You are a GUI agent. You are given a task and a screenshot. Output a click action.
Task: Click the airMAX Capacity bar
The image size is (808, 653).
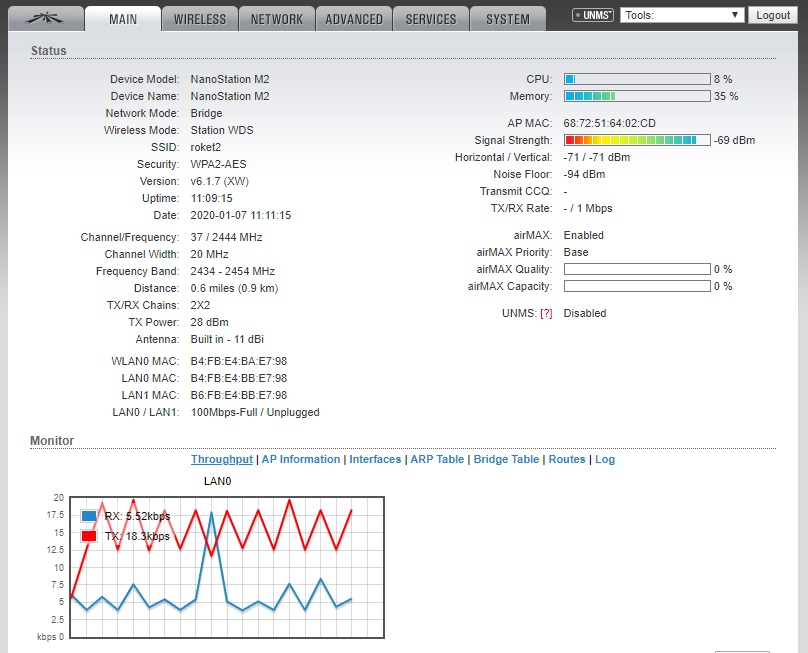637,286
